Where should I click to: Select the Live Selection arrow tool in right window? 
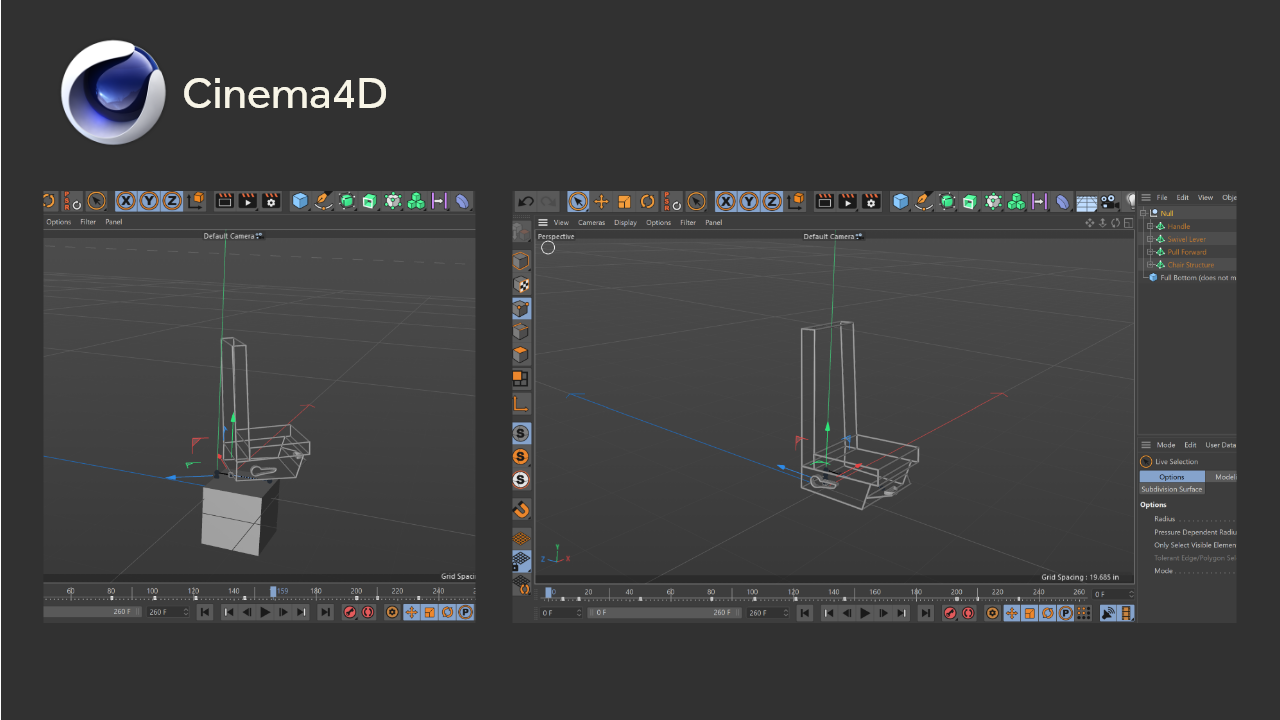click(x=578, y=202)
